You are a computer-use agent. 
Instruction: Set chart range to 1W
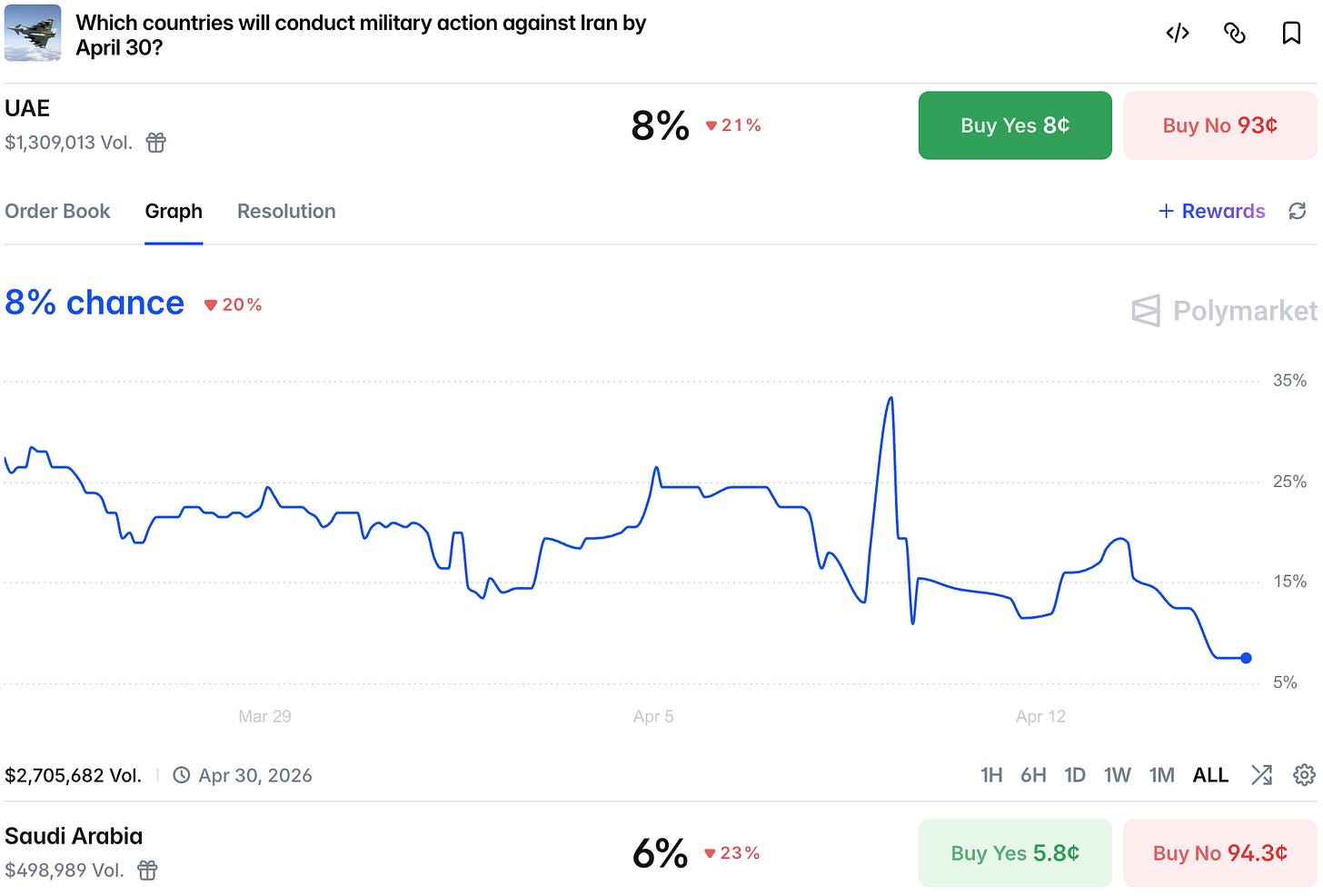(1117, 775)
